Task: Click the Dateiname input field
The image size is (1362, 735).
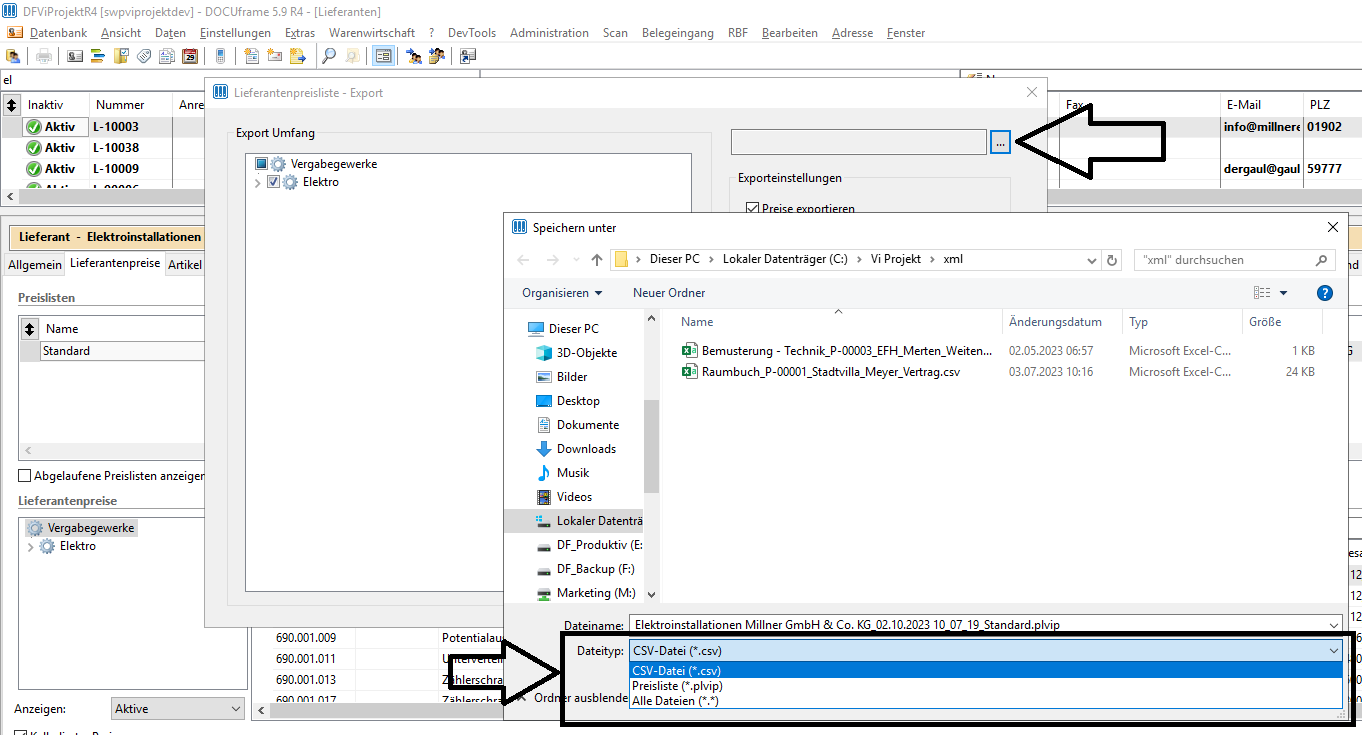Action: click(x=976, y=624)
